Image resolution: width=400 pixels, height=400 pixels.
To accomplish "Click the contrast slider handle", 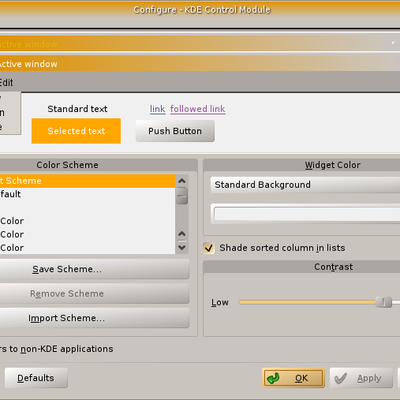I will [x=384, y=302].
